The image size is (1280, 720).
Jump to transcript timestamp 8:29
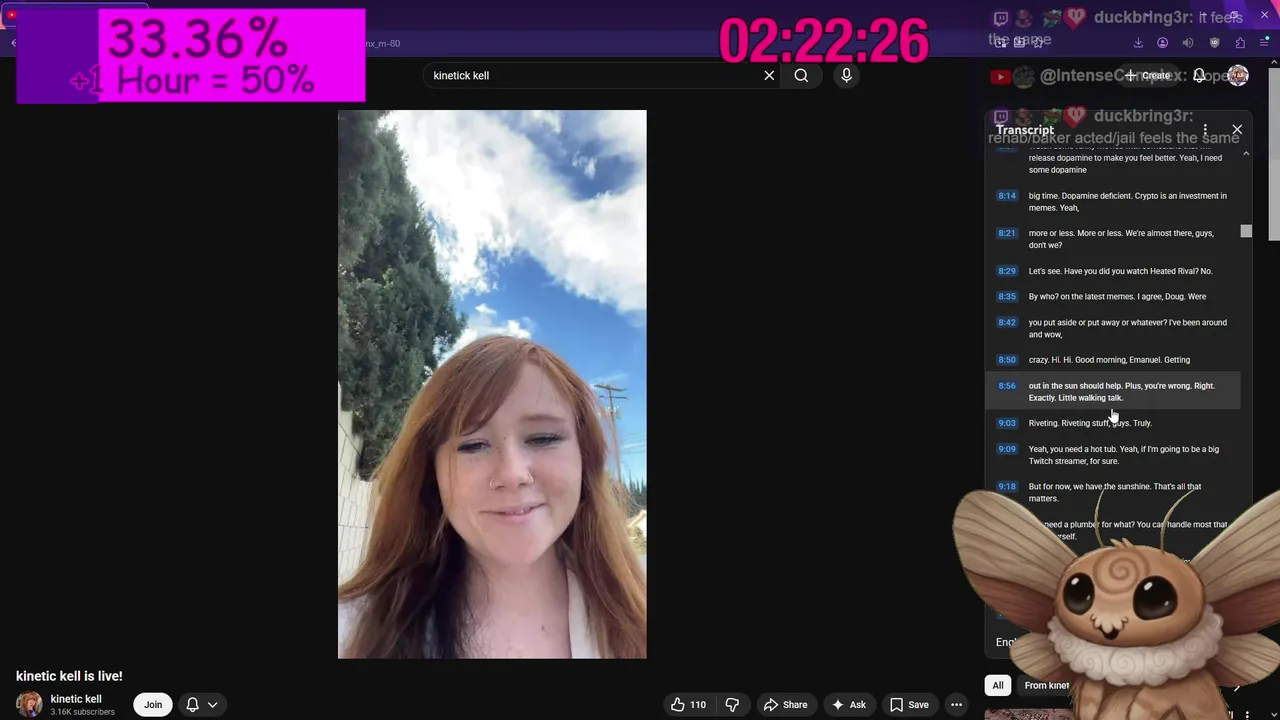[x=1007, y=271]
